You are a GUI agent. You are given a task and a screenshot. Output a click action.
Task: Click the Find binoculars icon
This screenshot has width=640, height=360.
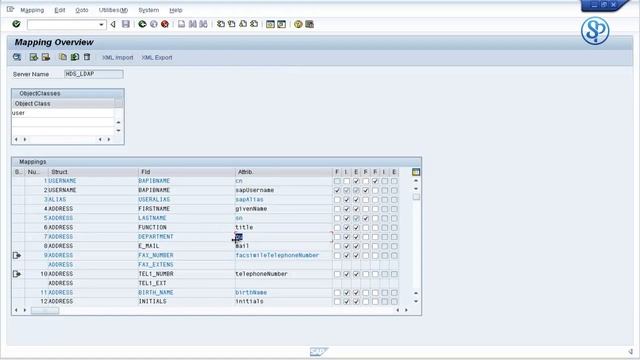pyautogui.click(x=193, y=24)
